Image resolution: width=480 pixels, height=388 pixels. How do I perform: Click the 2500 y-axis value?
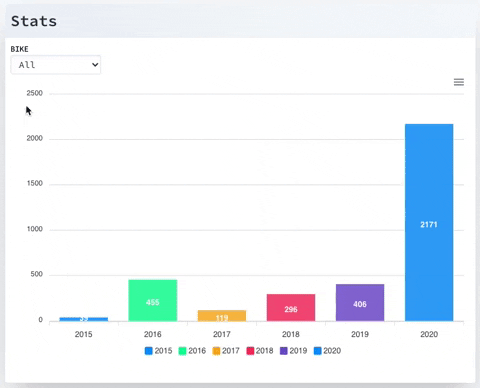tap(35, 93)
